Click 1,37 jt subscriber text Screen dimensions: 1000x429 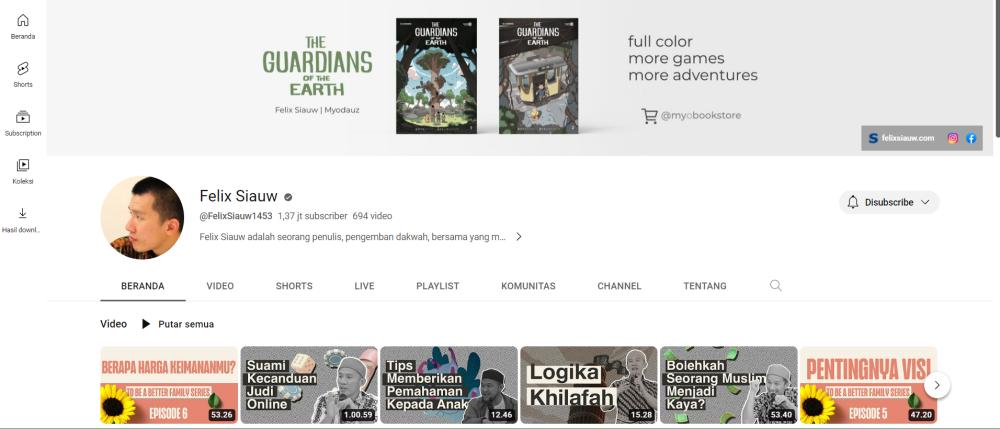pyautogui.click(x=312, y=216)
